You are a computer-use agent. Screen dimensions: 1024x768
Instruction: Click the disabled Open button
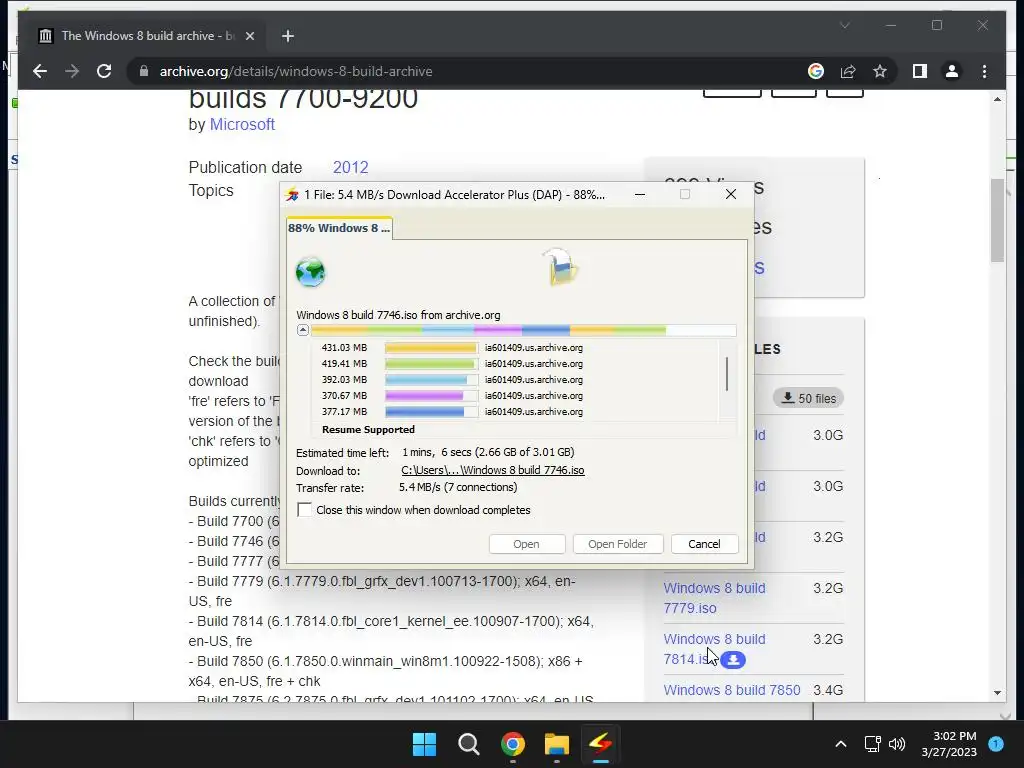pos(526,544)
